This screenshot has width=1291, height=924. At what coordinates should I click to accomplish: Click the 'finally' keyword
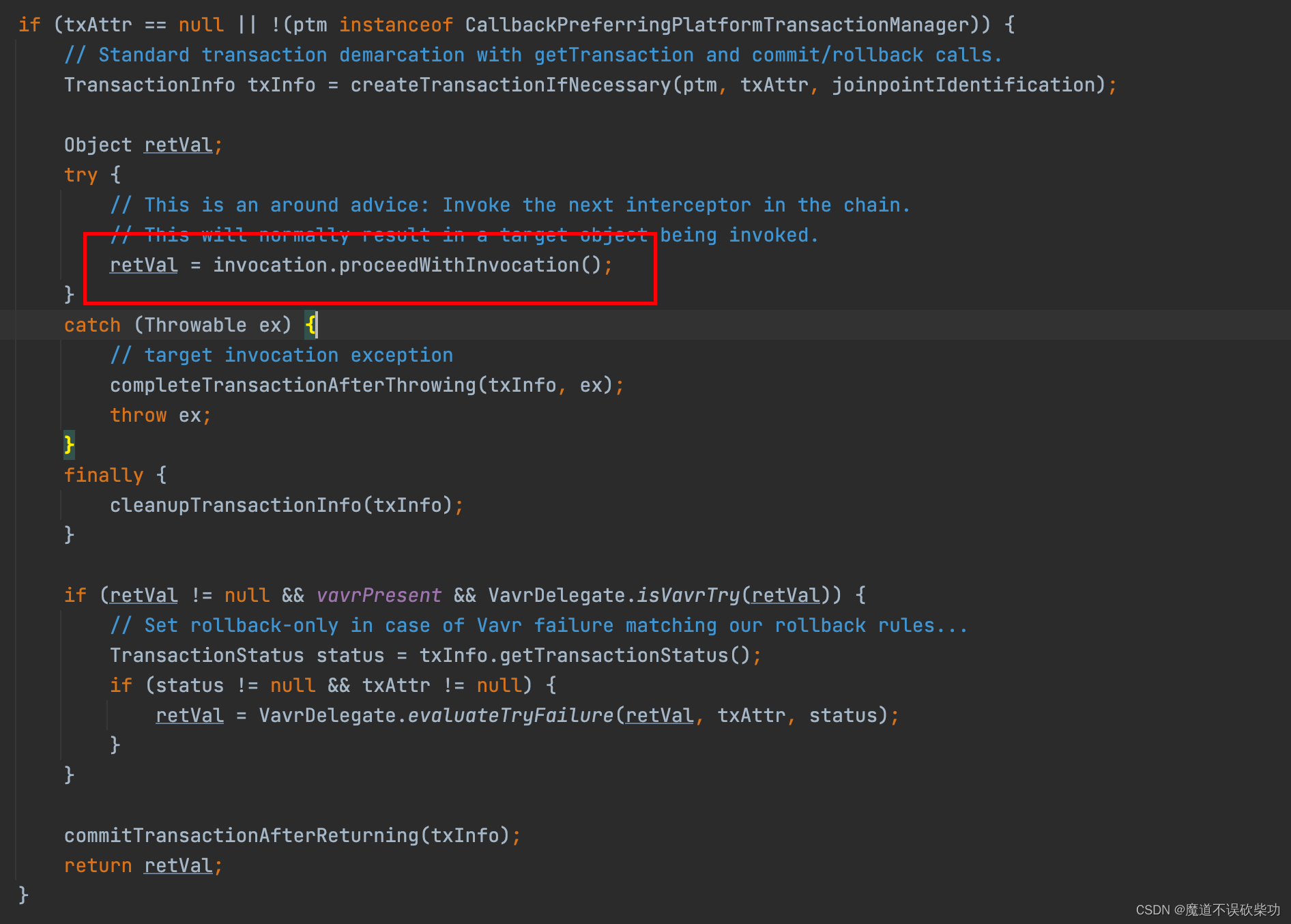104,476
